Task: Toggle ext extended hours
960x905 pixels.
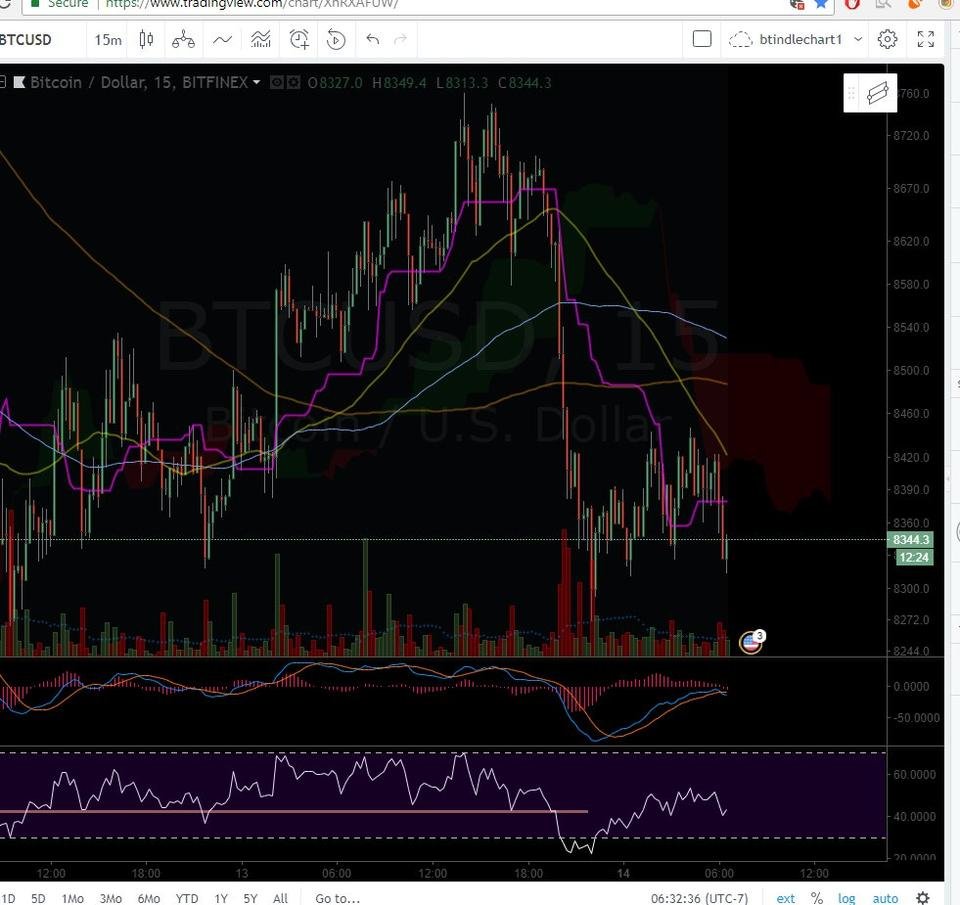Action: point(786,898)
